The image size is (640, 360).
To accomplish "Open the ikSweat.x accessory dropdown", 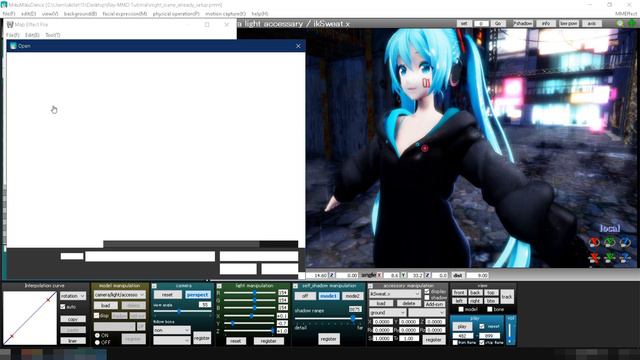I will click(395, 293).
